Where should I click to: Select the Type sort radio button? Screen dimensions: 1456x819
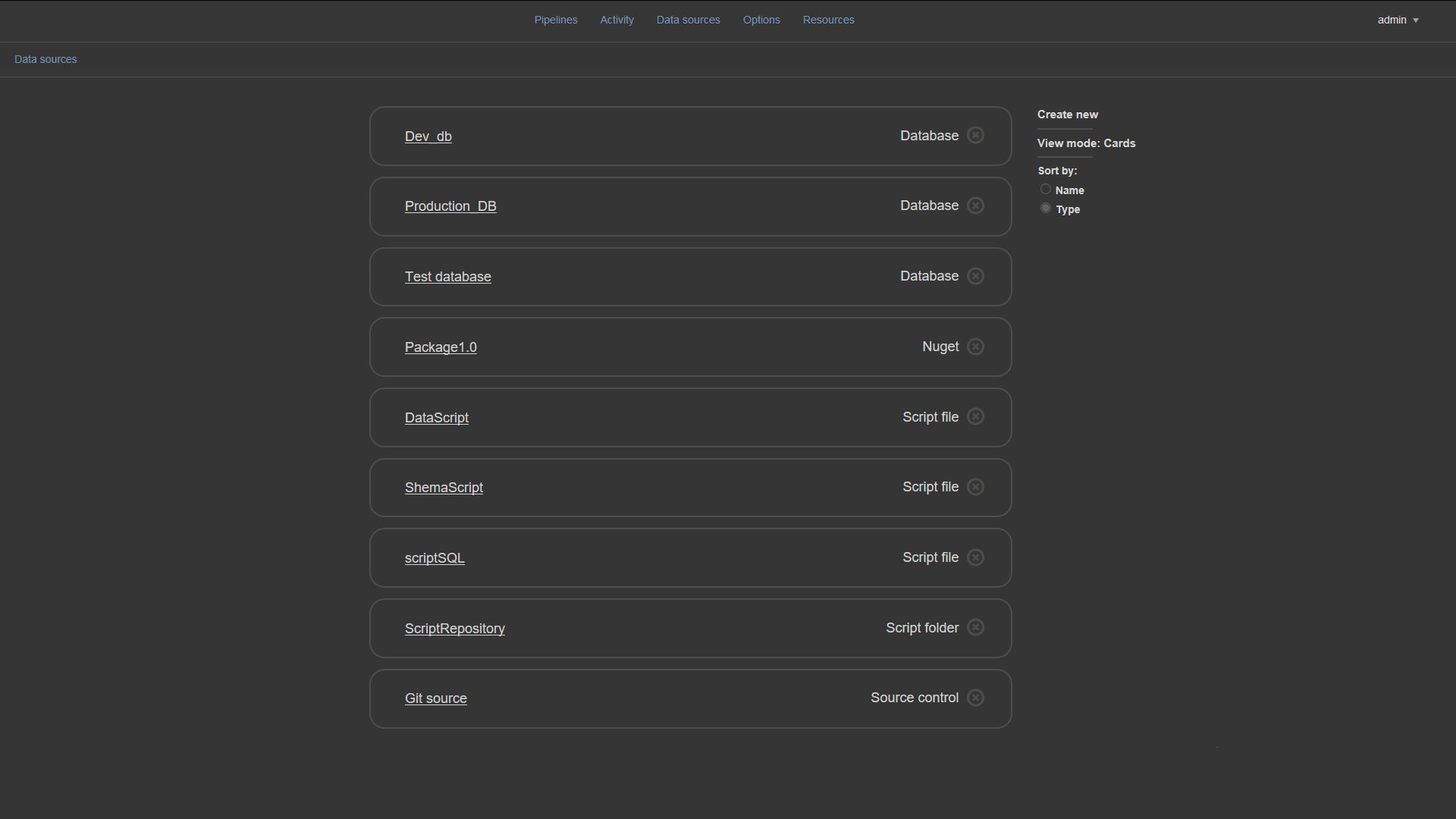(1046, 209)
